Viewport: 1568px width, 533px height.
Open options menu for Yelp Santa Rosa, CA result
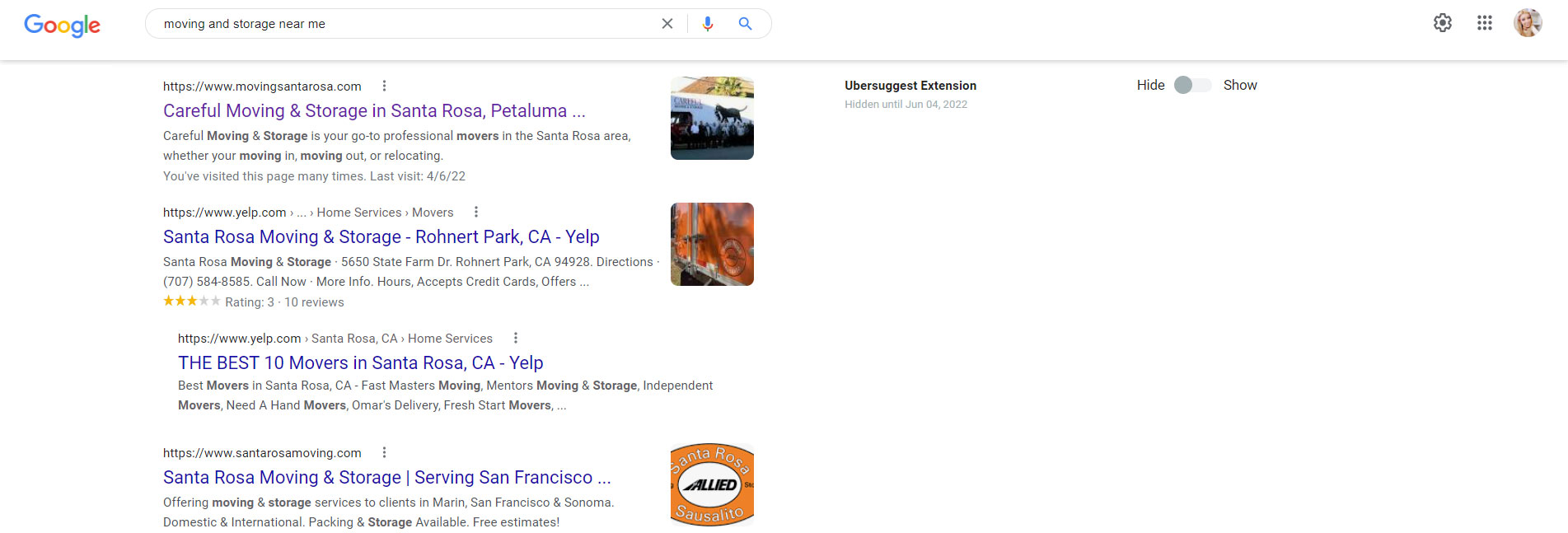click(516, 338)
